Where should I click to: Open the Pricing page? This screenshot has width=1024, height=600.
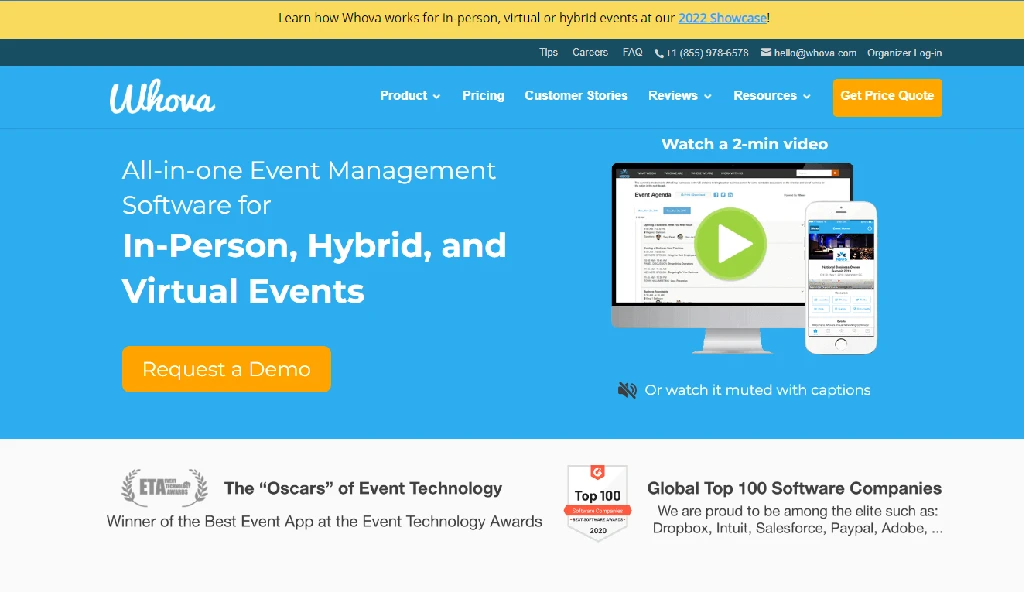[x=483, y=95]
